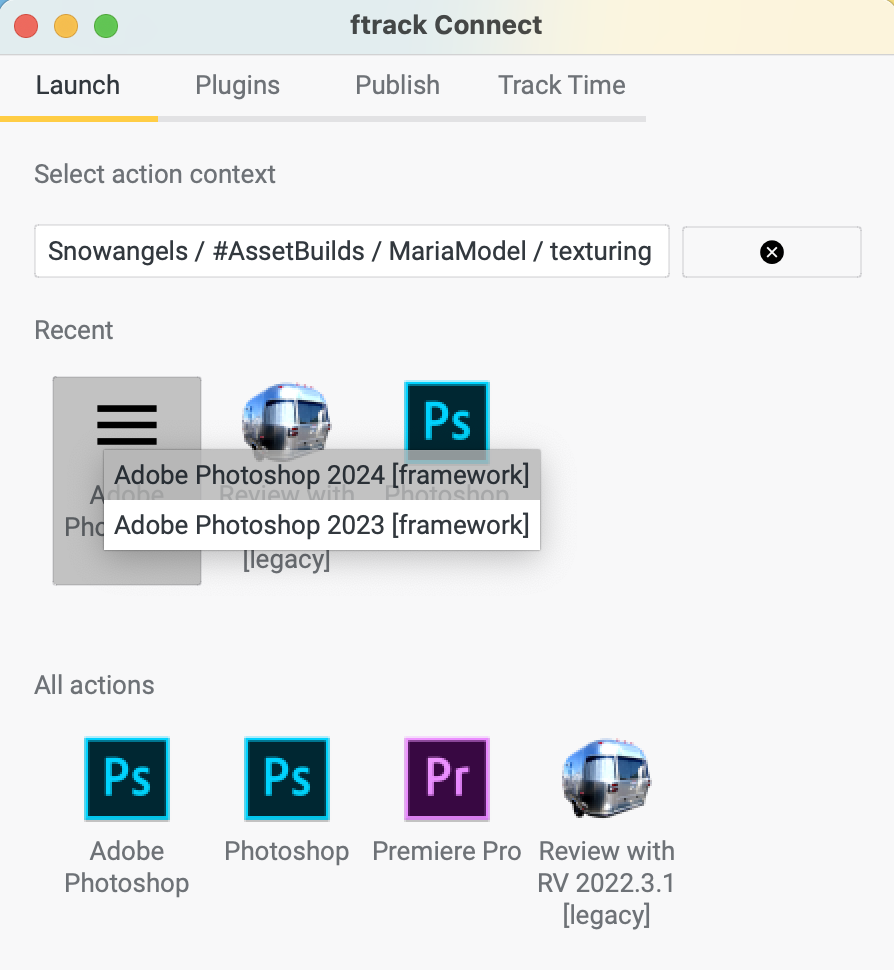The height and width of the screenshot is (970, 894).
Task: Close the window with the red button
Action: tap(26, 26)
